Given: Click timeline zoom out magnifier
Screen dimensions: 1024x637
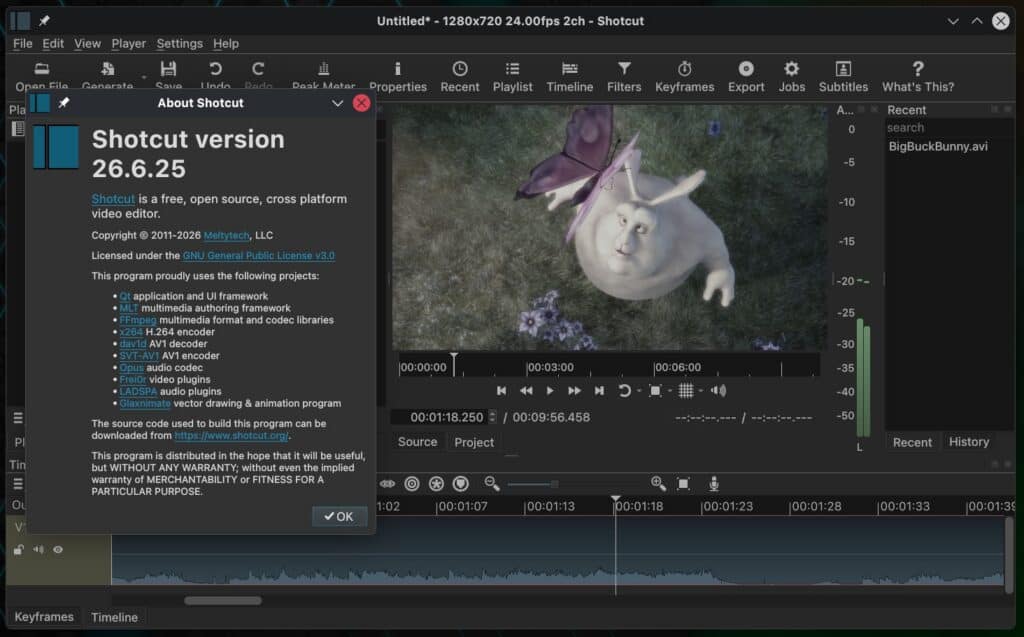Looking at the screenshot, I should (492, 483).
